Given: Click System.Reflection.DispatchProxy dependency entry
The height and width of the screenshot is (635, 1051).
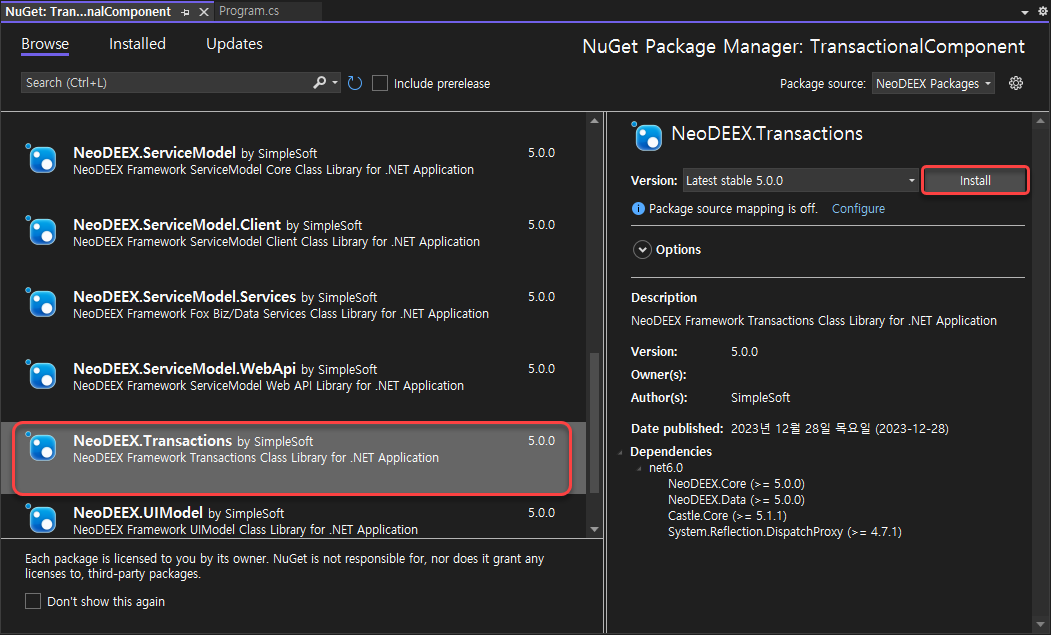Looking at the screenshot, I should tap(785, 532).
